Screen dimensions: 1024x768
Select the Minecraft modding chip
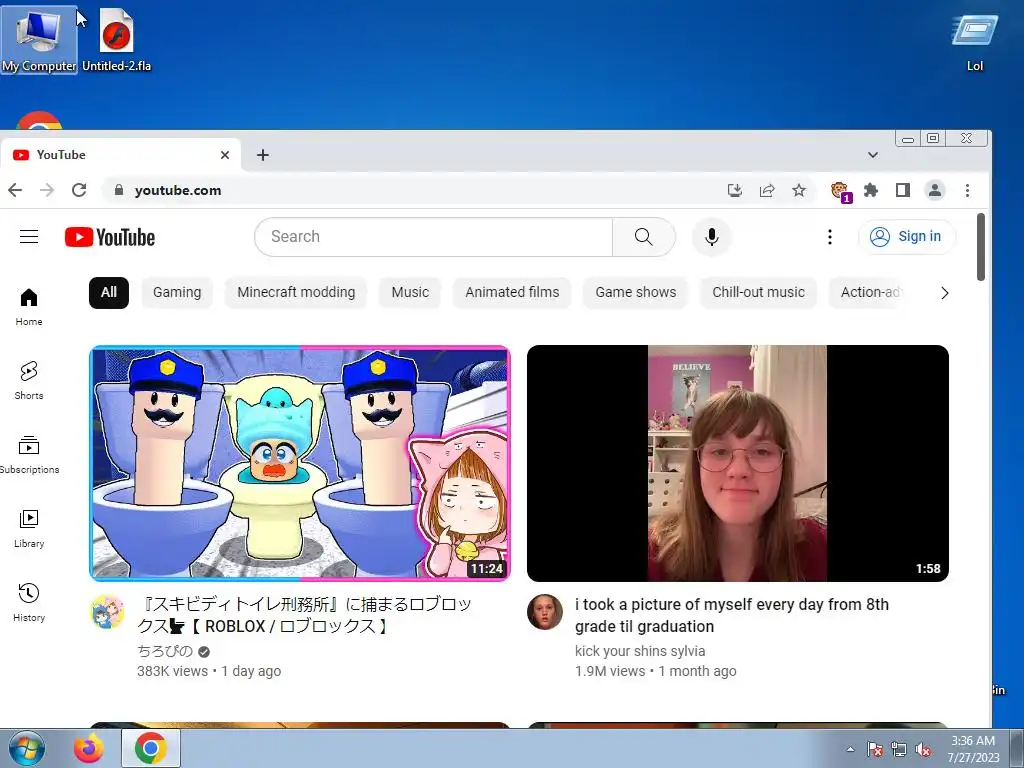(x=296, y=293)
